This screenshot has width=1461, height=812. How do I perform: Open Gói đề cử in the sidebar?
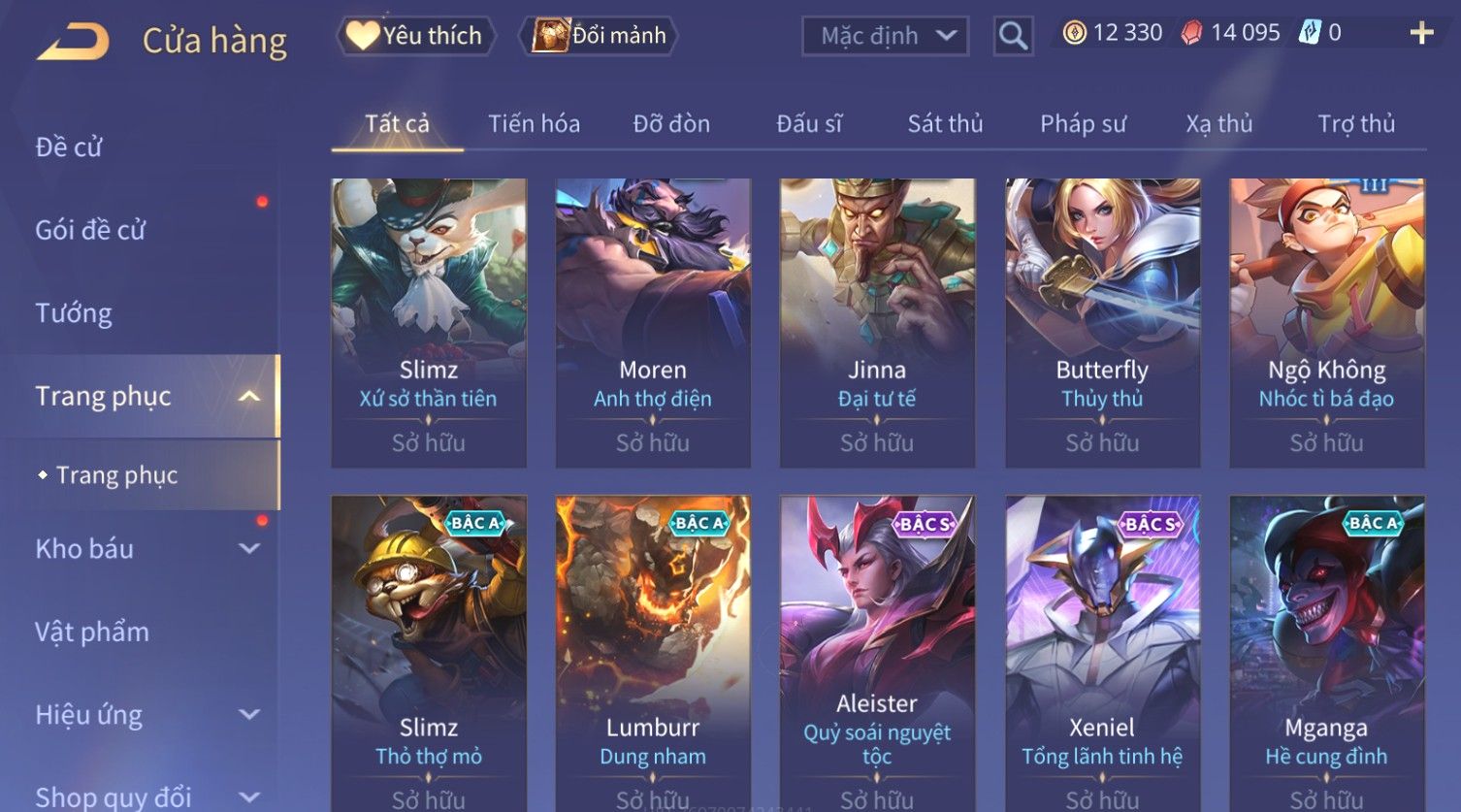pyautogui.click(x=90, y=230)
